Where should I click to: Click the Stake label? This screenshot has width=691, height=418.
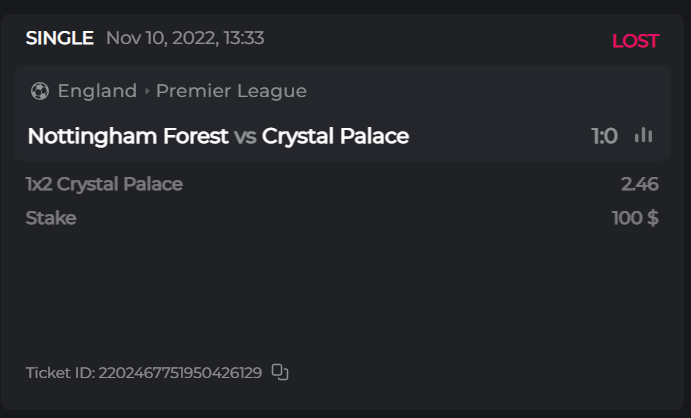51,218
